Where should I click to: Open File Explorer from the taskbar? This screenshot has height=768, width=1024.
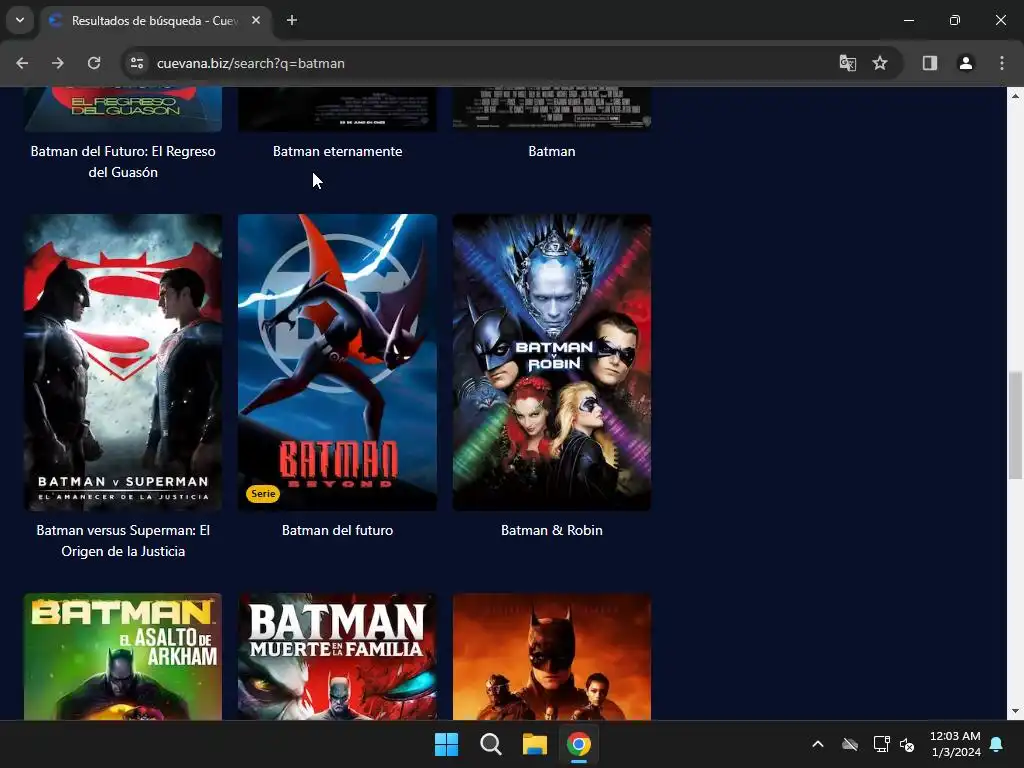click(x=535, y=744)
